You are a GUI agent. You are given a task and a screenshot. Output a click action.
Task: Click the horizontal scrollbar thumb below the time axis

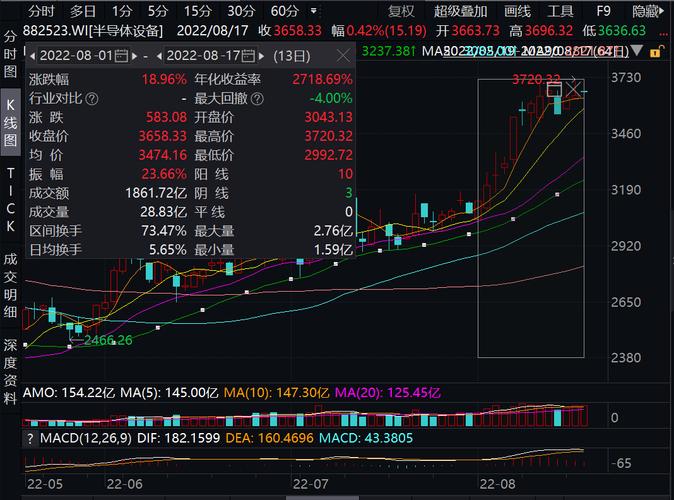click(x=322, y=498)
